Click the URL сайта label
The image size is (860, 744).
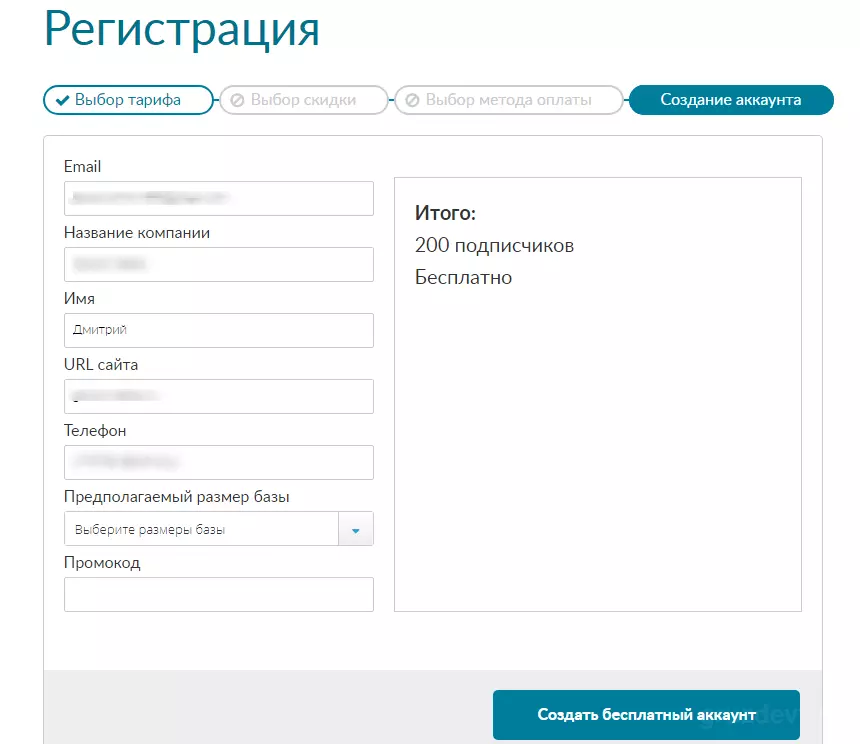[101, 365]
